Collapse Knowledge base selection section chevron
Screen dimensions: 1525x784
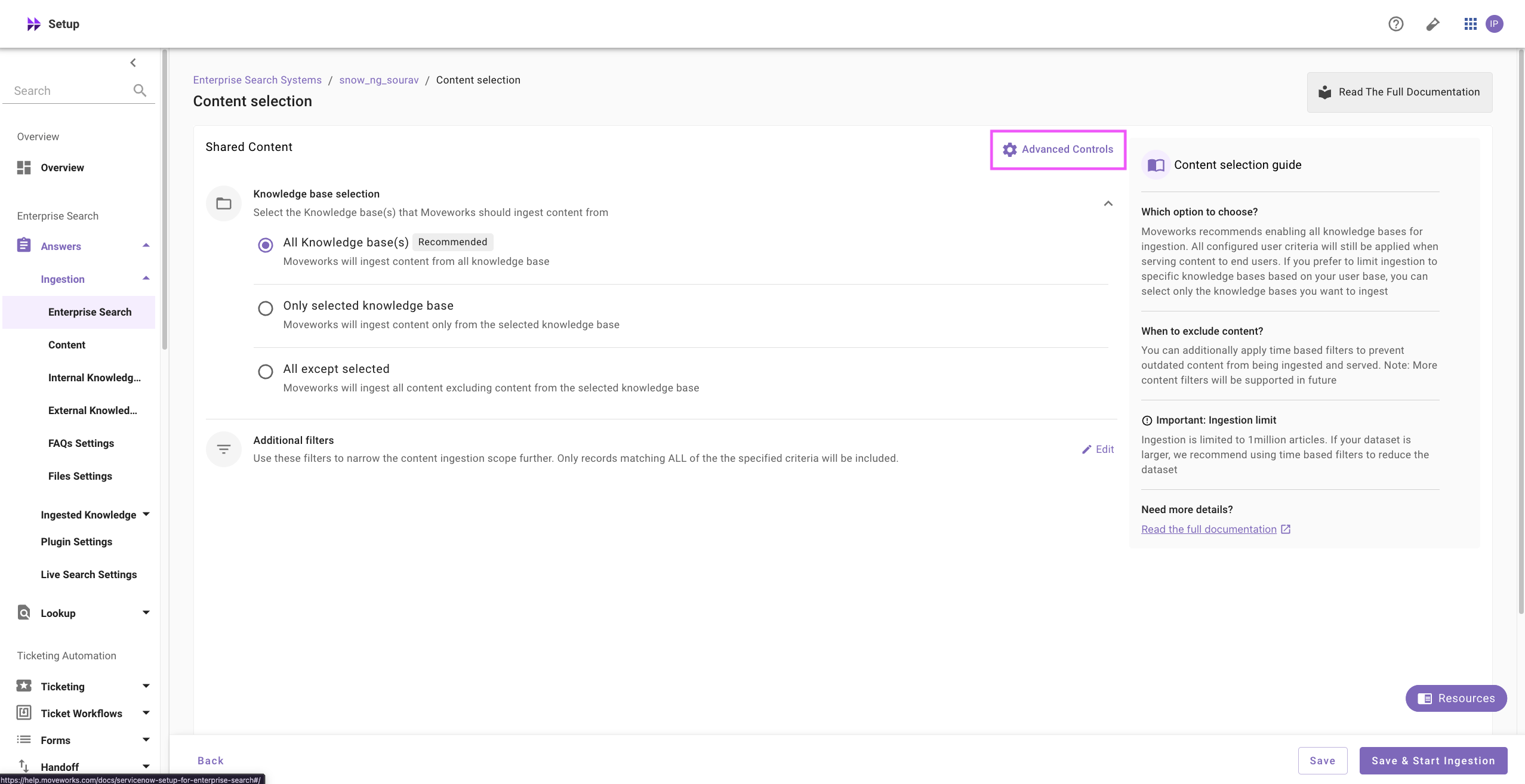[x=1108, y=203]
